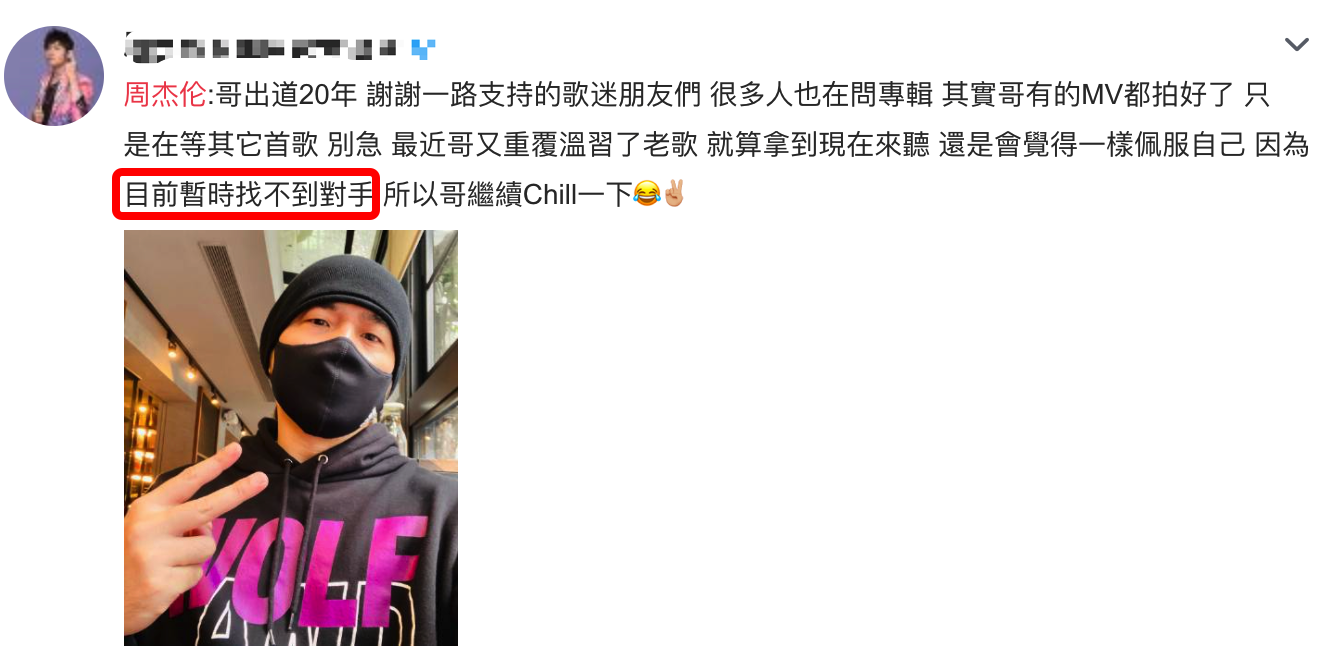This screenshot has height=654, width=1344.
Task: Click the blue verified badge icon
Action: 424,47
